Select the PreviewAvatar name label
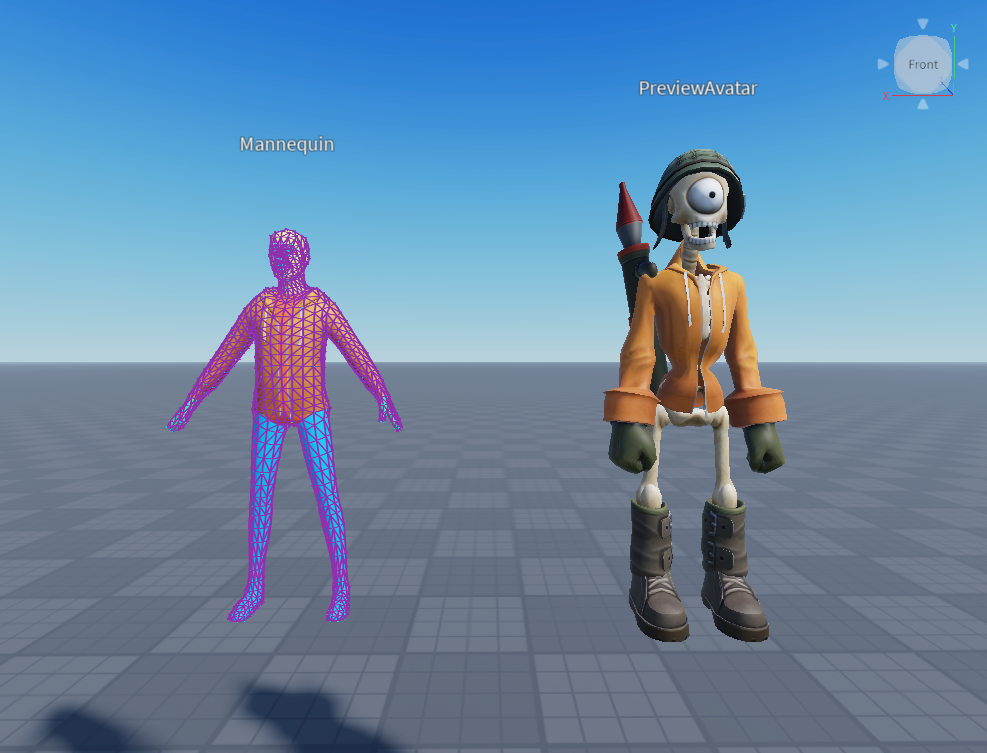Screen dimensions: 987x753 click(x=697, y=88)
